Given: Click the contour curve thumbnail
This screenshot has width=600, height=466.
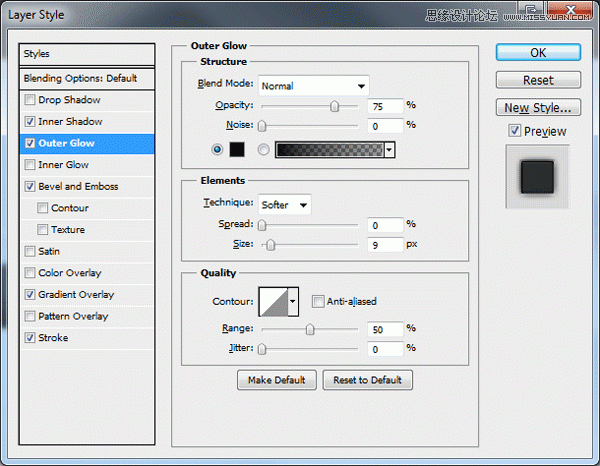Looking at the screenshot, I should pos(273,302).
